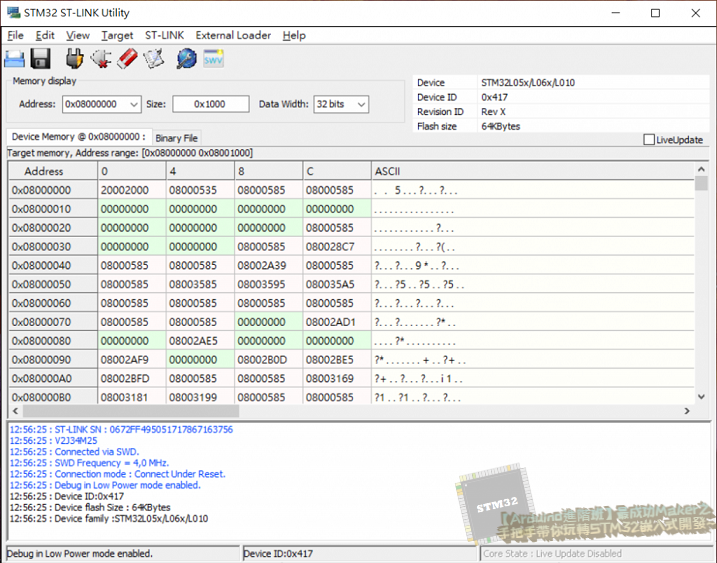The height and width of the screenshot is (563, 717).
Task: Select cell 08002AD1 in row 0x08000070
Action: point(337,322)
